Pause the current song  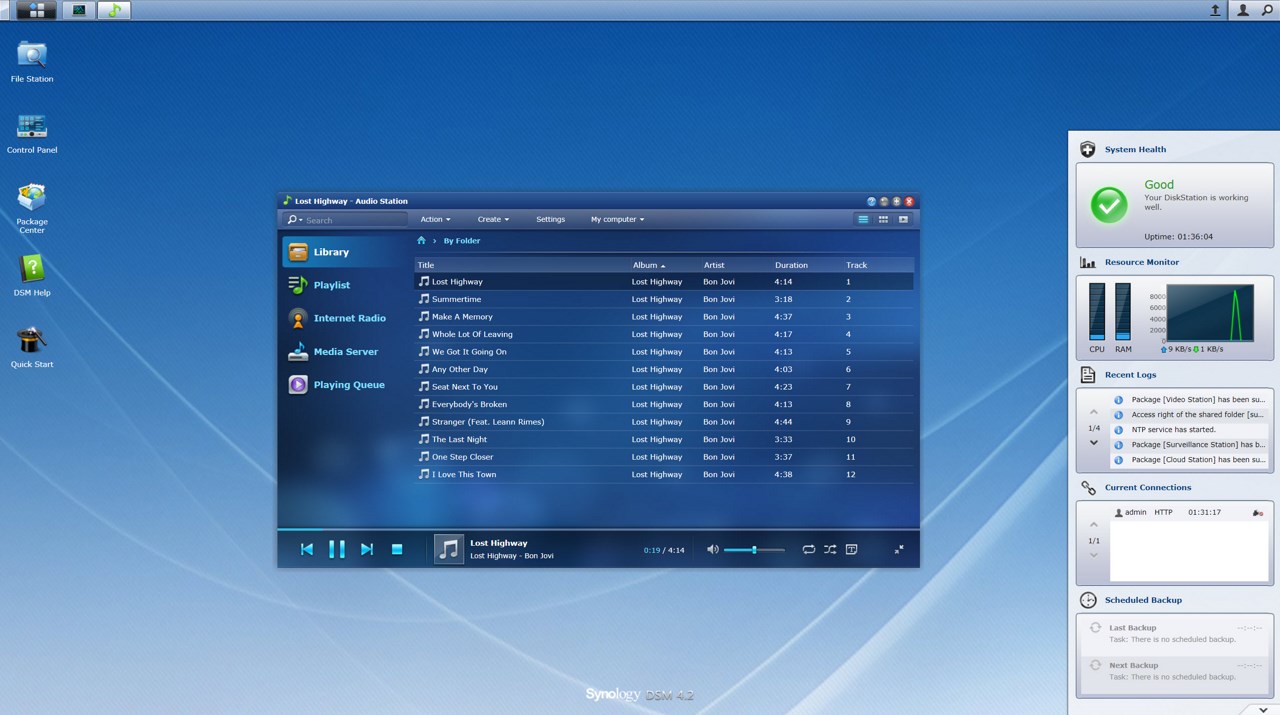pyautogui.click(x=337, y=549)
